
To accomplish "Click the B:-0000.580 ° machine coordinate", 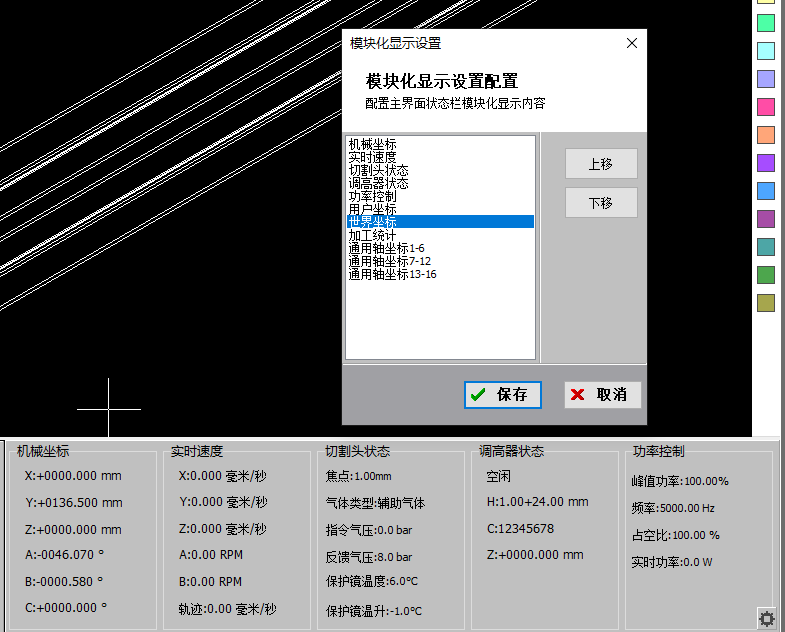I will click(x=64, y=581).
